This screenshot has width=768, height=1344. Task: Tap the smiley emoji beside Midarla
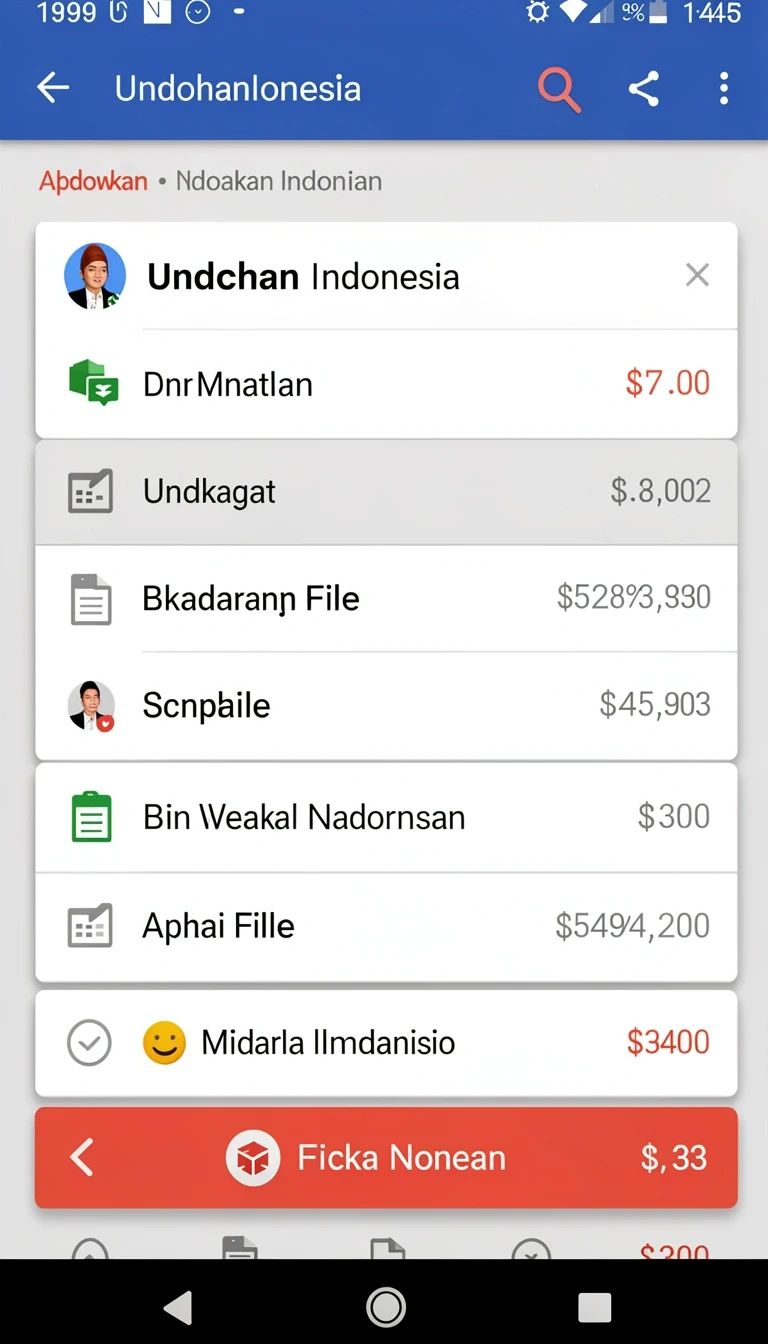164,1043
